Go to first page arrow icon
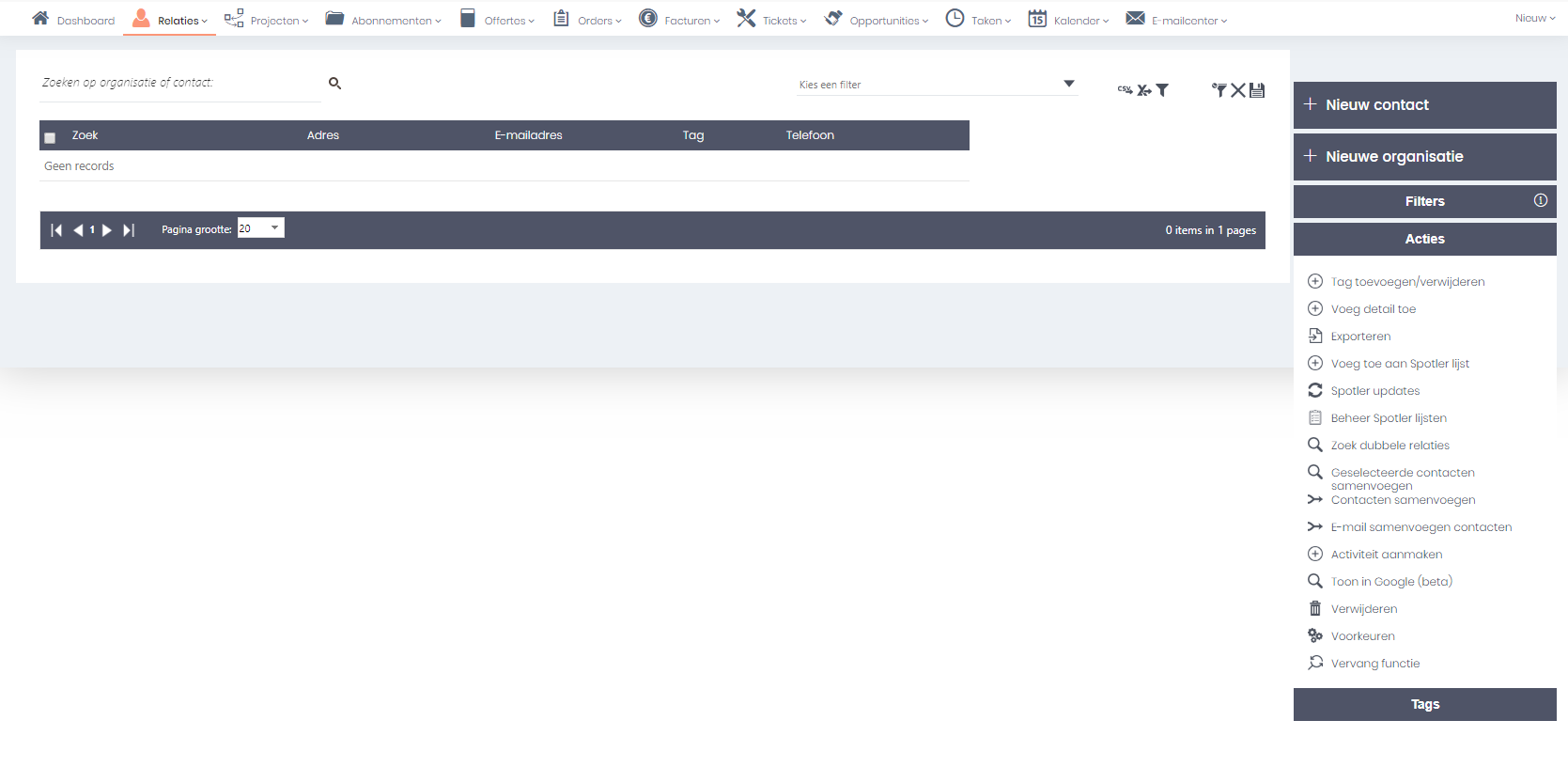The height and width of the screenshot is (783, 1568). coord(56,230)
